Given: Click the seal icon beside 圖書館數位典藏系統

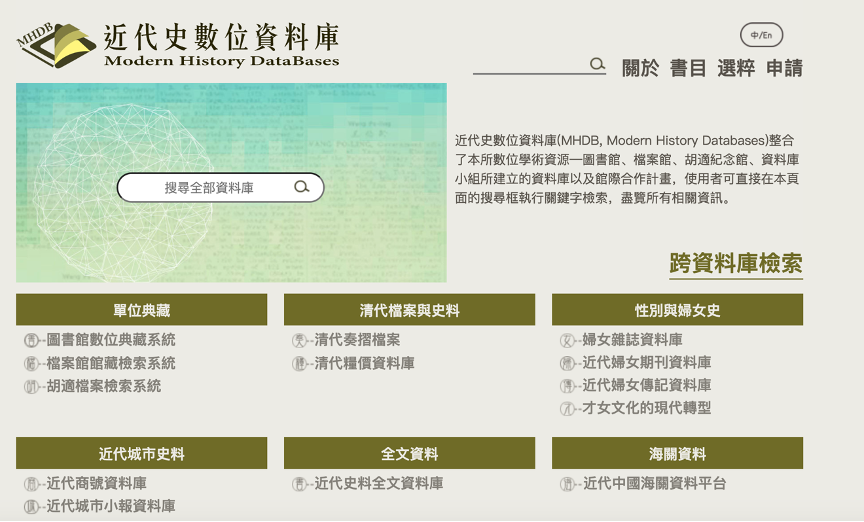Looking at the screenshot, I should (x=31, y=340).
